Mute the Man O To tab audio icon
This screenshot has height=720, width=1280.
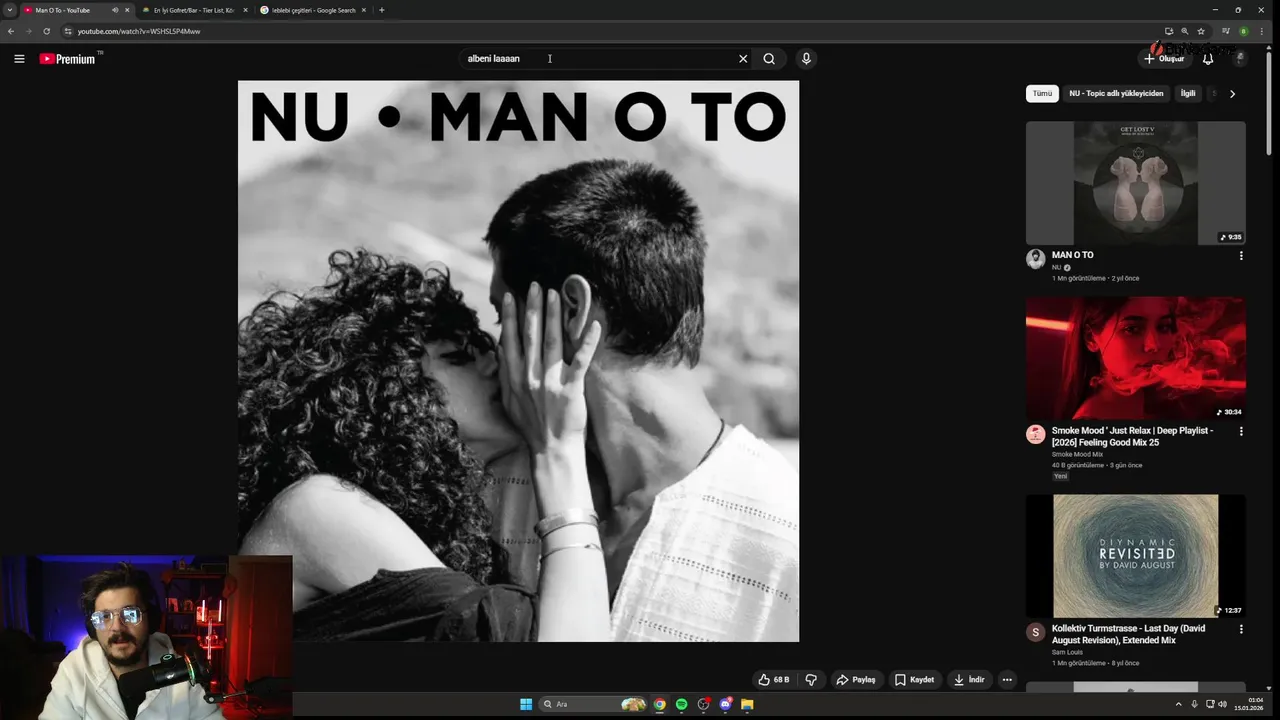pos(115,10)
